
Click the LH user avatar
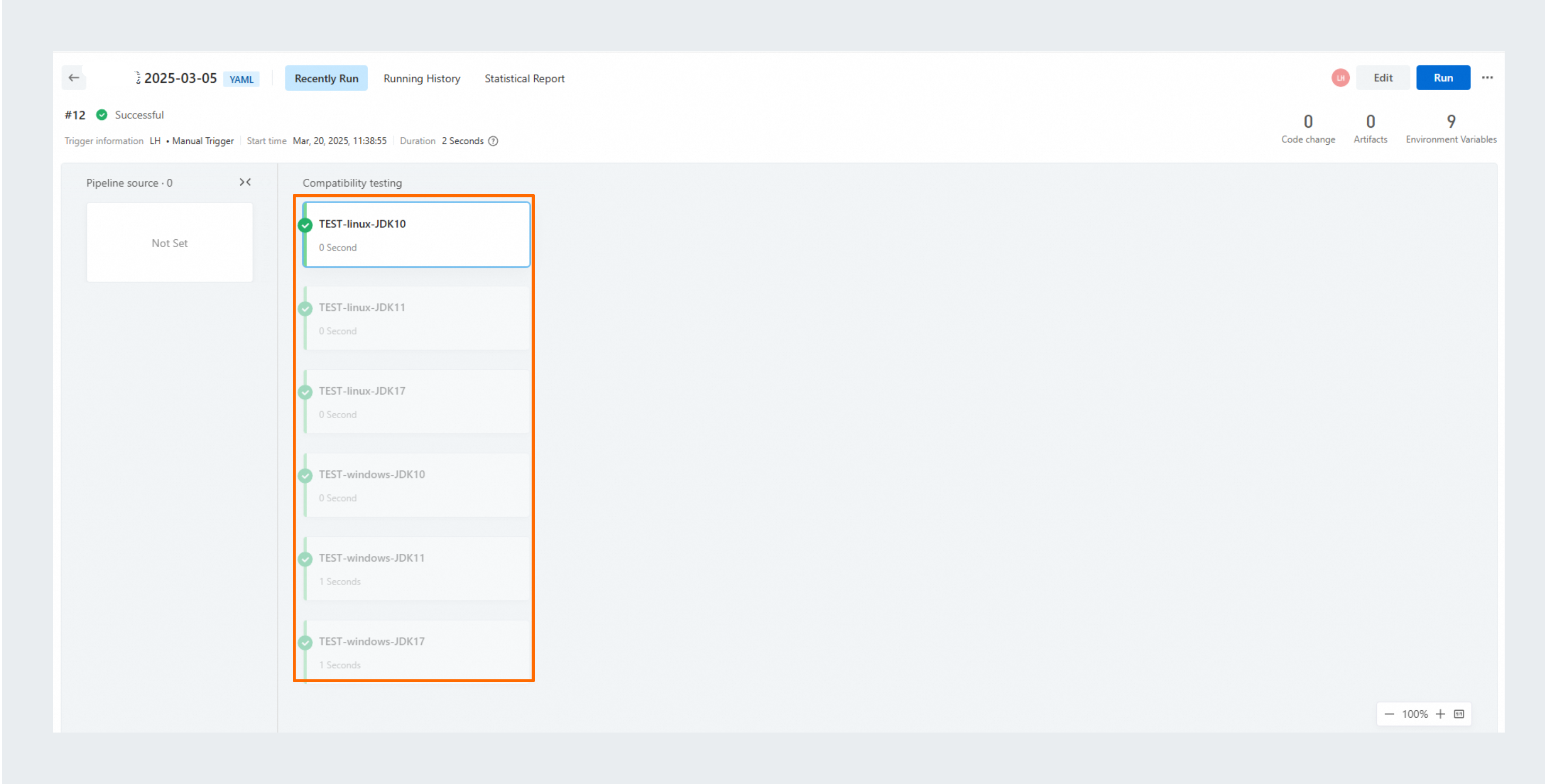(1341, 78)
